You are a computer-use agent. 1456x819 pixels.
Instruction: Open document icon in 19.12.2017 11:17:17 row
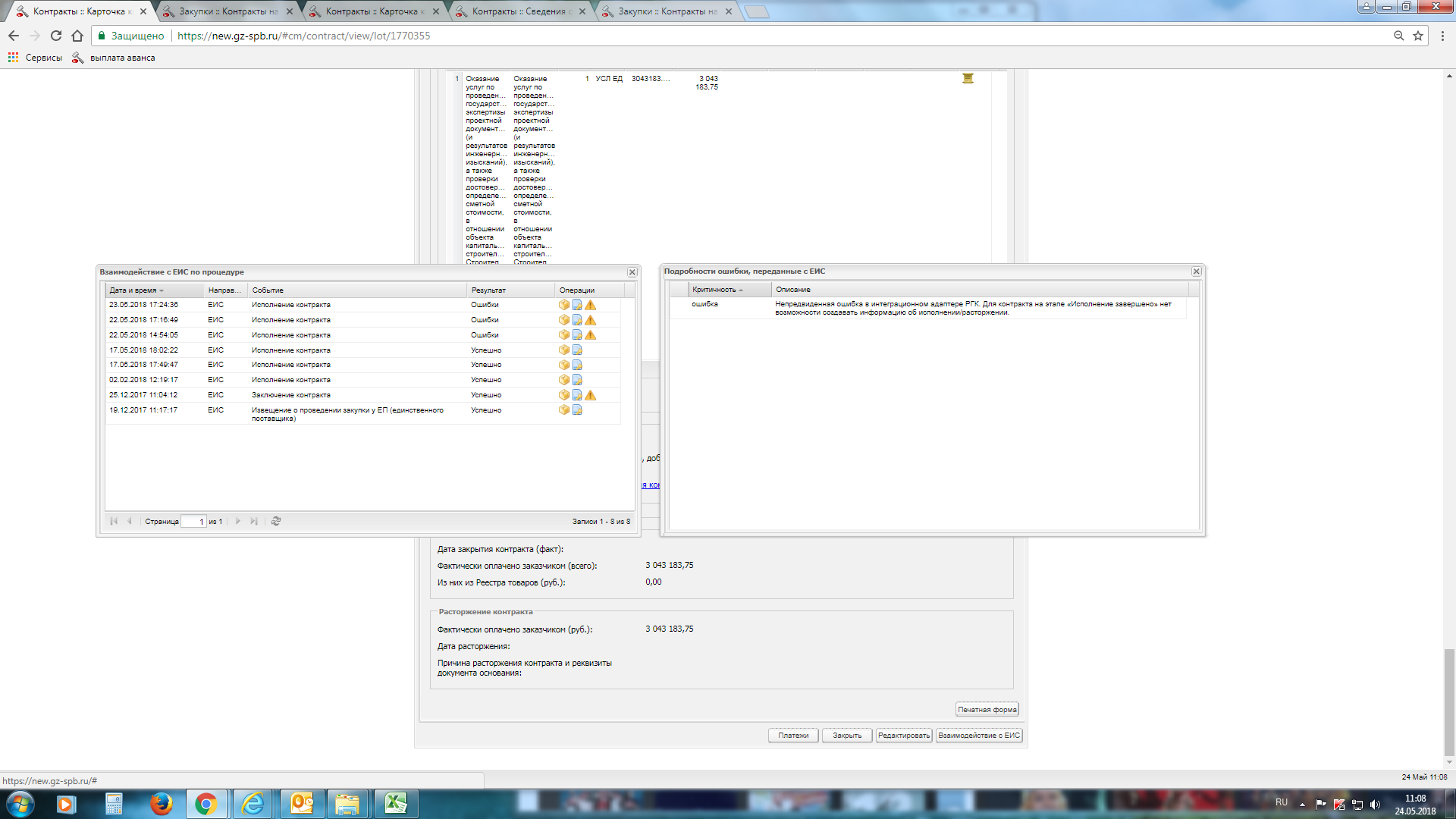(577, 410)
